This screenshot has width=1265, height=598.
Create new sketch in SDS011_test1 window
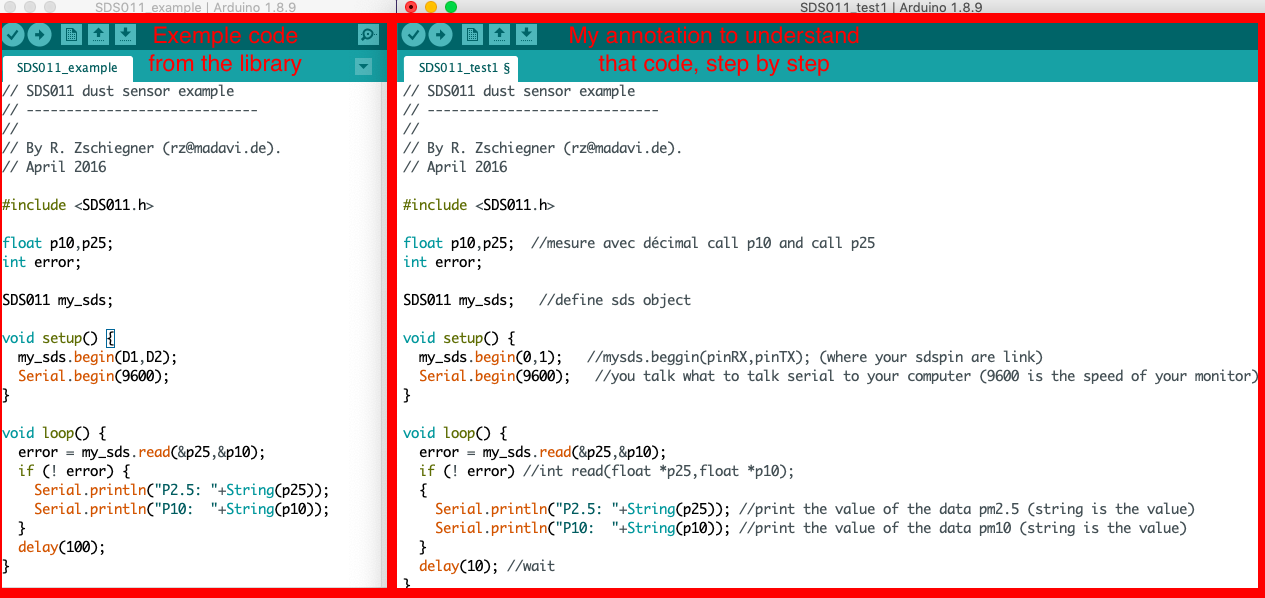point(472,36)
